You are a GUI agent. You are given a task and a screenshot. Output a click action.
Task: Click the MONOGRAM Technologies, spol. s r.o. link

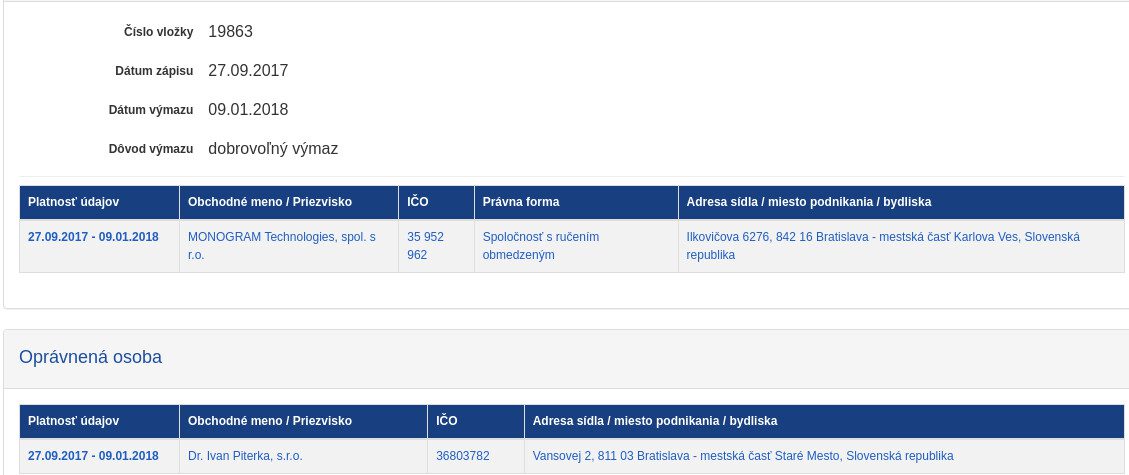pyautogui.click(x=281, y=238)
